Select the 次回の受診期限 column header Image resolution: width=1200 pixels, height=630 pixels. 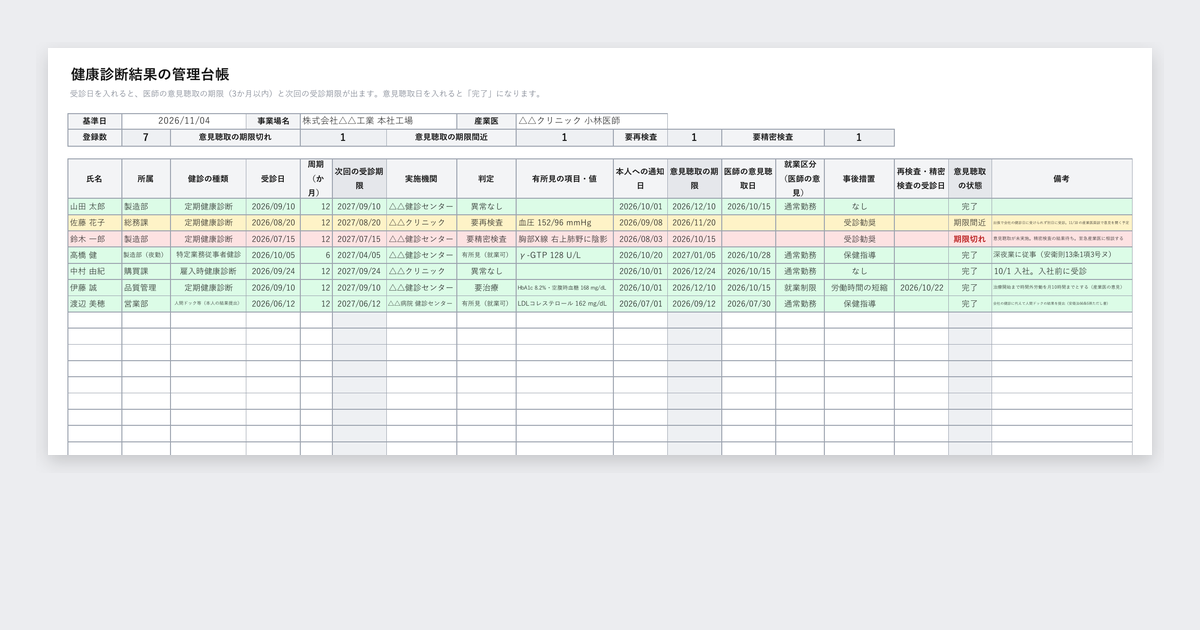[359, 179]
